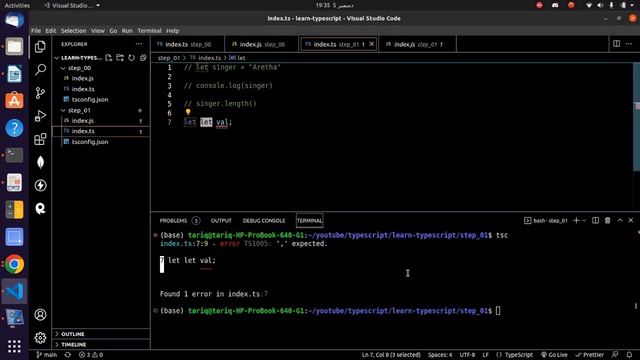Collapse all folders in Explorer
This screenshot has width=640, height=360.
(x=143, y=58)
